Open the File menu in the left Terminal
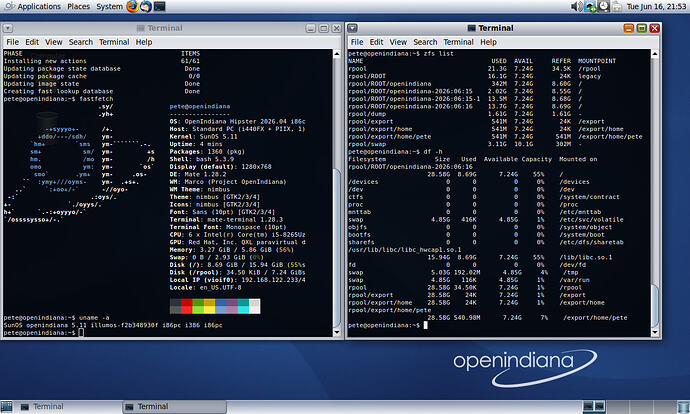690x414 pixels. point(12,42)
